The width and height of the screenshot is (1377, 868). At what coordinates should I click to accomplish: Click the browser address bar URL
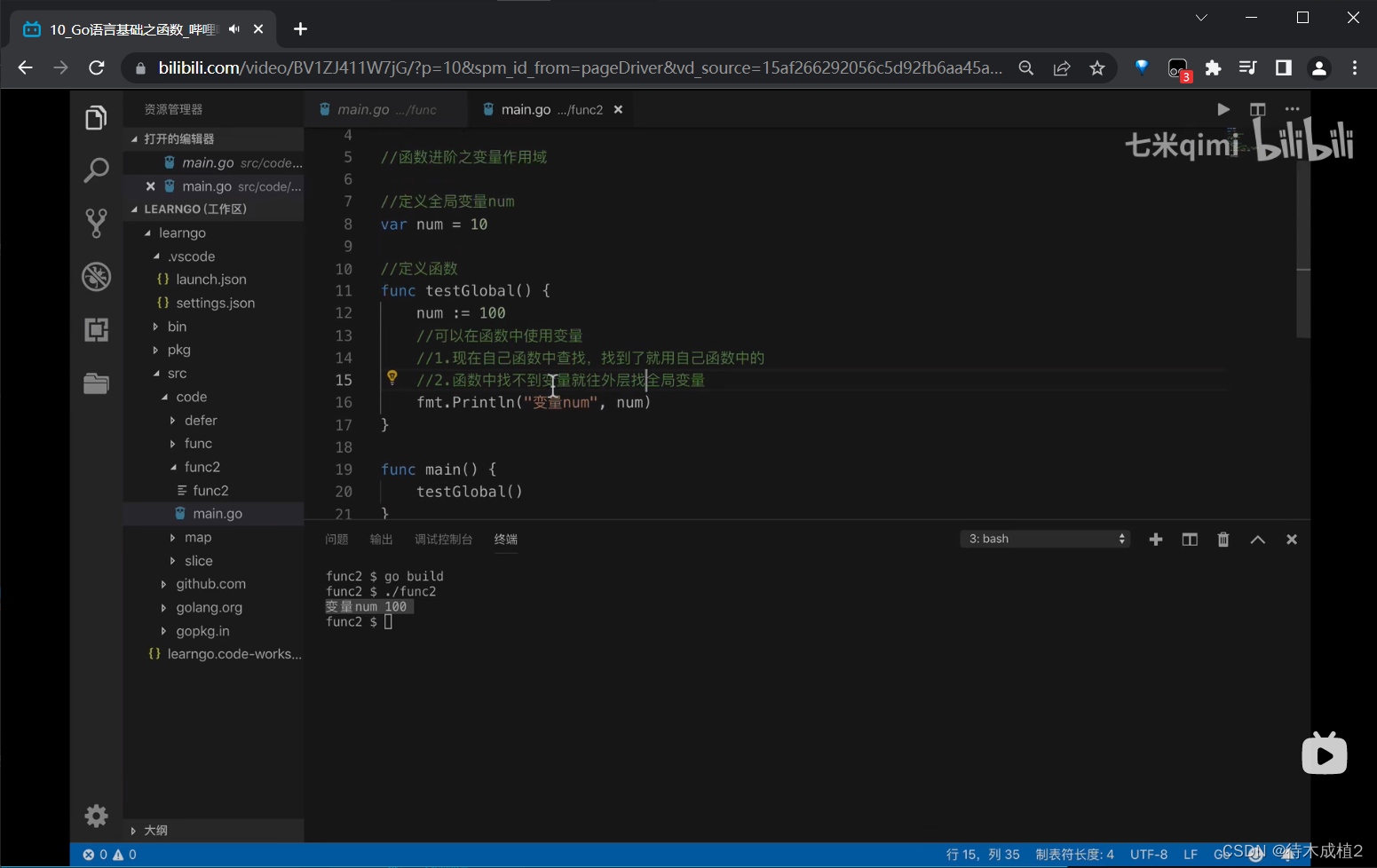[581, 68]
